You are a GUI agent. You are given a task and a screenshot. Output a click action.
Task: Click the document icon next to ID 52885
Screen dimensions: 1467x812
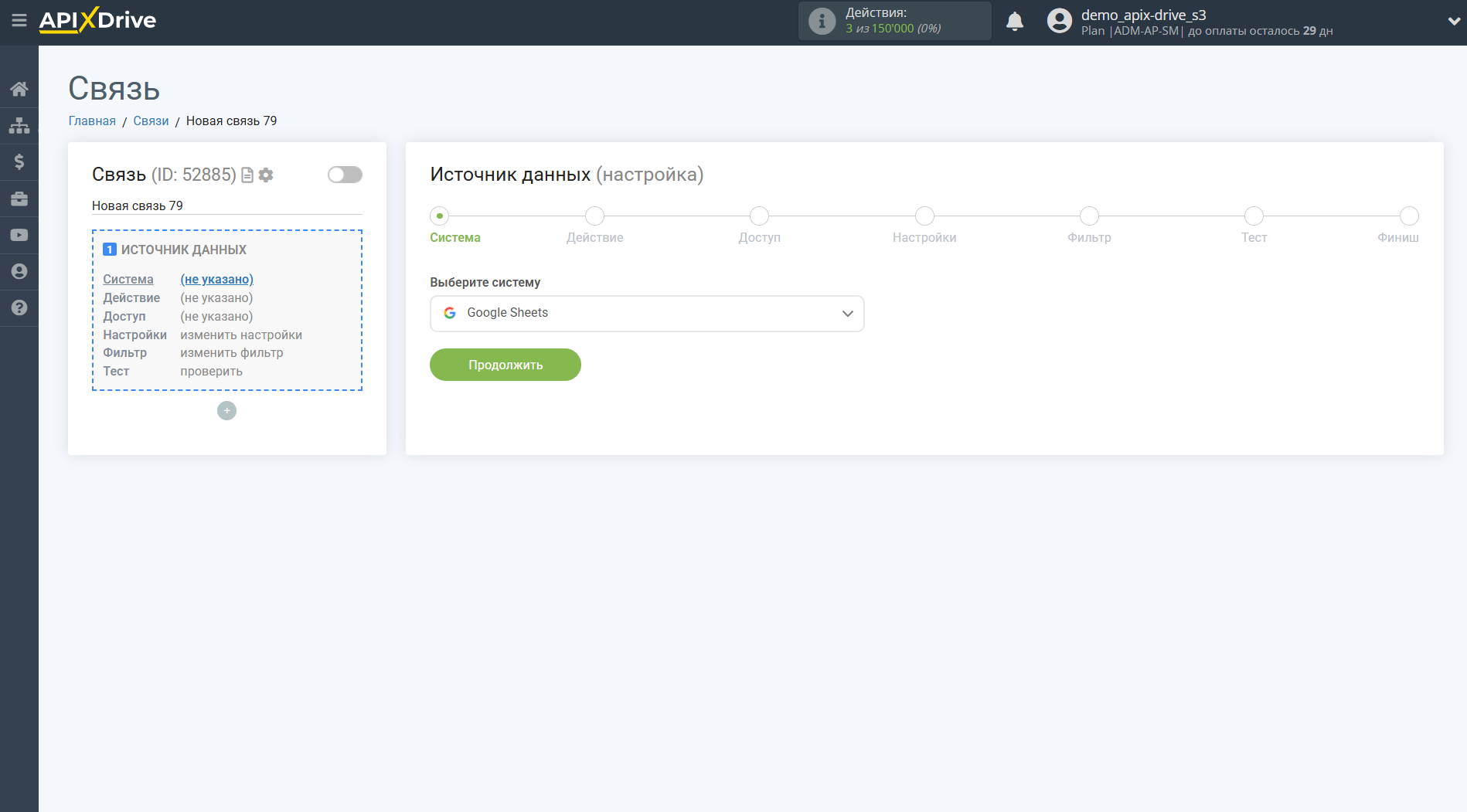tap(247, 175)
